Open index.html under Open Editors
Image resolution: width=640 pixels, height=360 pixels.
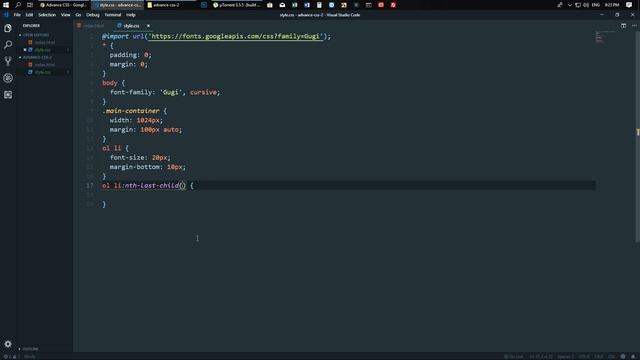pyautogui.click(x=44, y=42)
